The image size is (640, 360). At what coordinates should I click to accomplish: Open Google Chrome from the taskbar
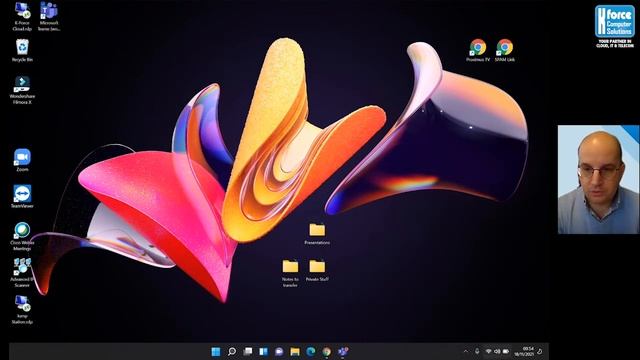(x=327, y=351)
